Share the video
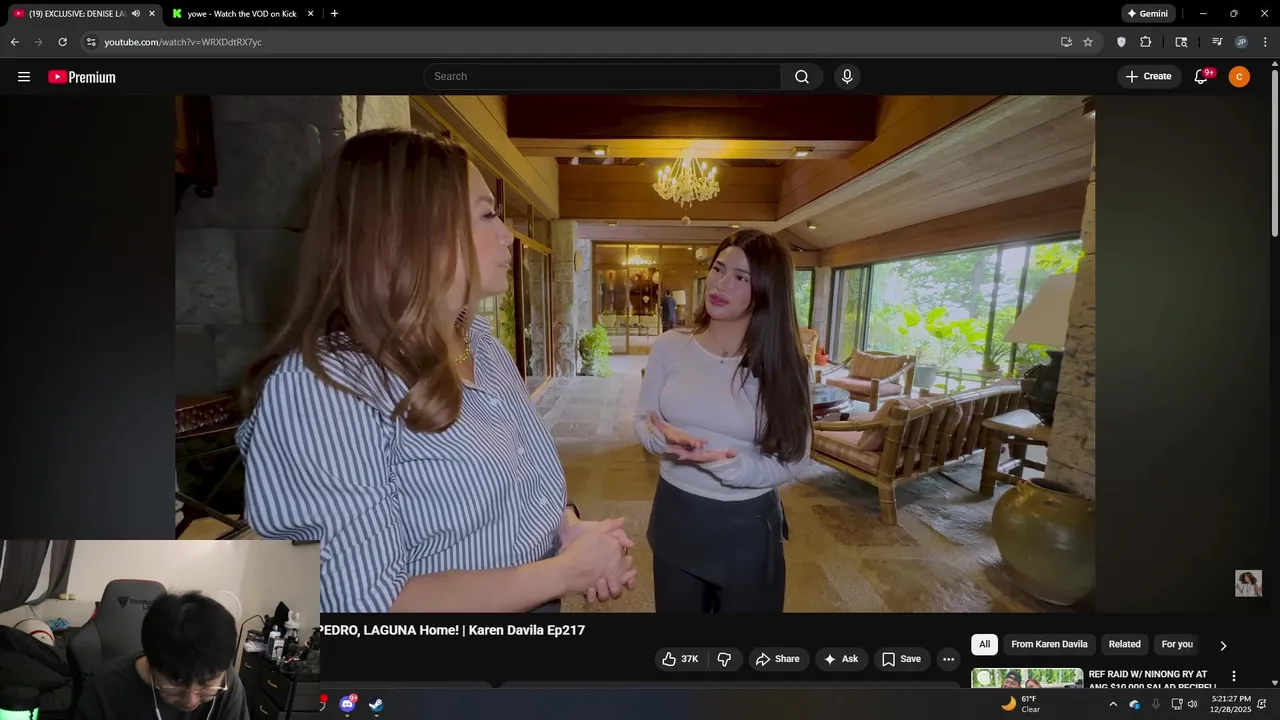Viewport: 1280px width, 720px height. [x=777, y=659]
